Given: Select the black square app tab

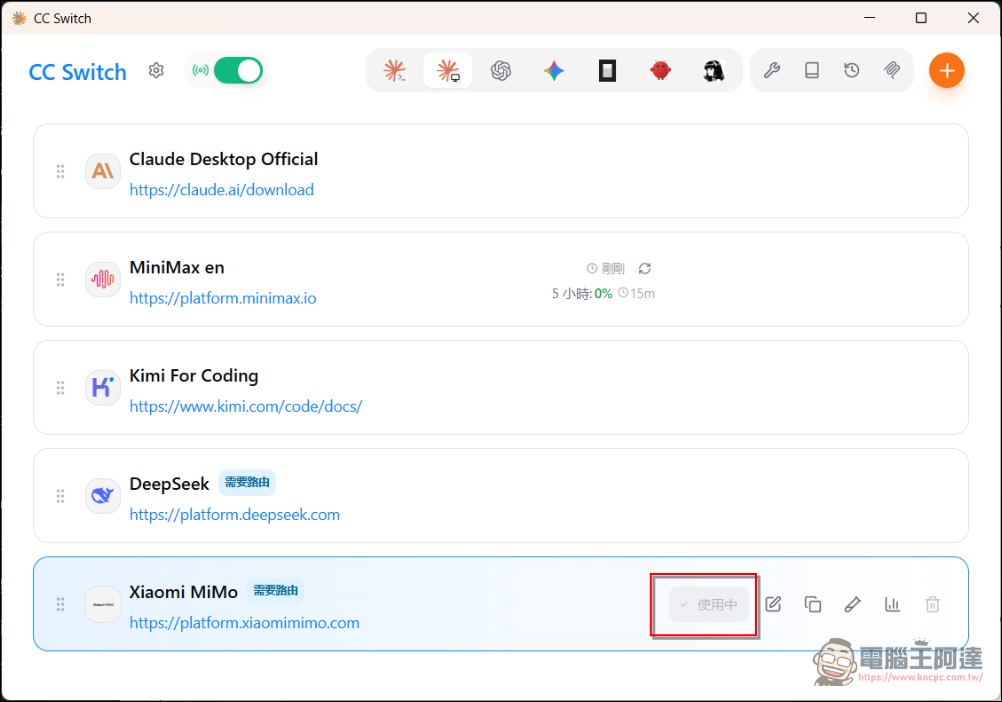Looking at the screenshot, I should 607,70.
